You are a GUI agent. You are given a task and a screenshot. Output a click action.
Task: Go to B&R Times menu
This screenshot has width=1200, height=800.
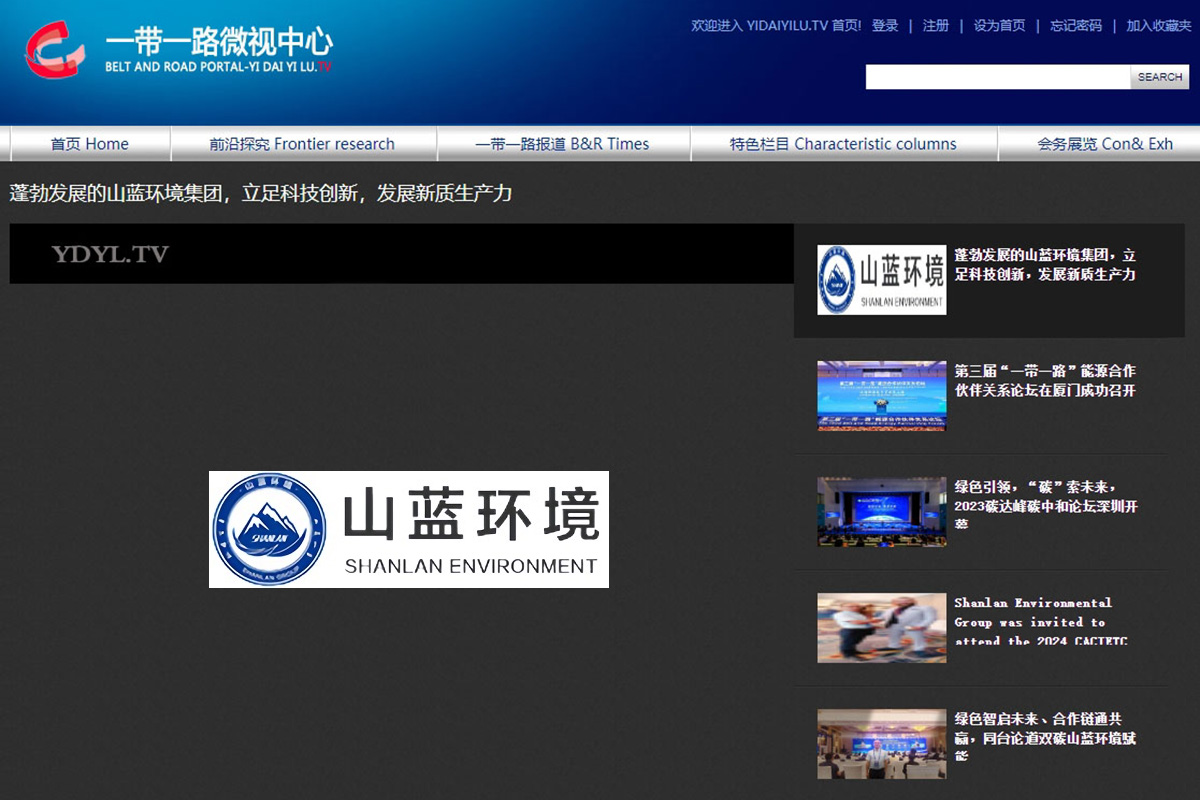point(562,144)
